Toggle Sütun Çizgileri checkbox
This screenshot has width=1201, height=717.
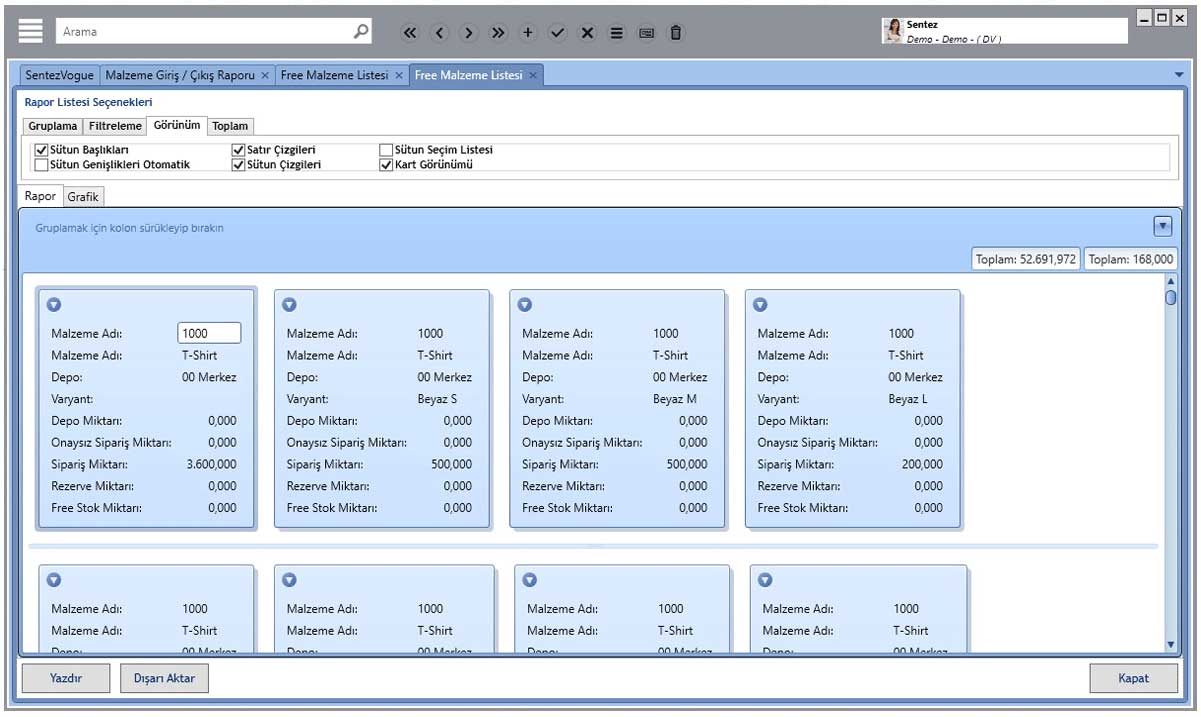point(238,164)
